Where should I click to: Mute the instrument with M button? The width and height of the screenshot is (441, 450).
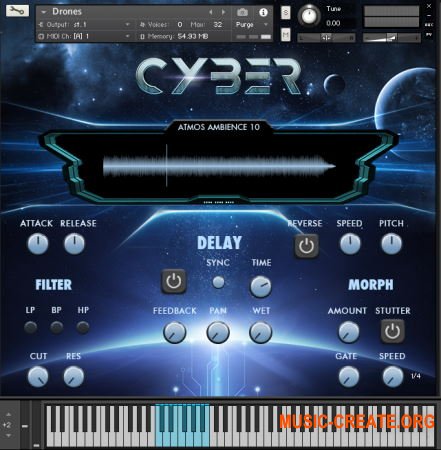(x=286, y=34)
